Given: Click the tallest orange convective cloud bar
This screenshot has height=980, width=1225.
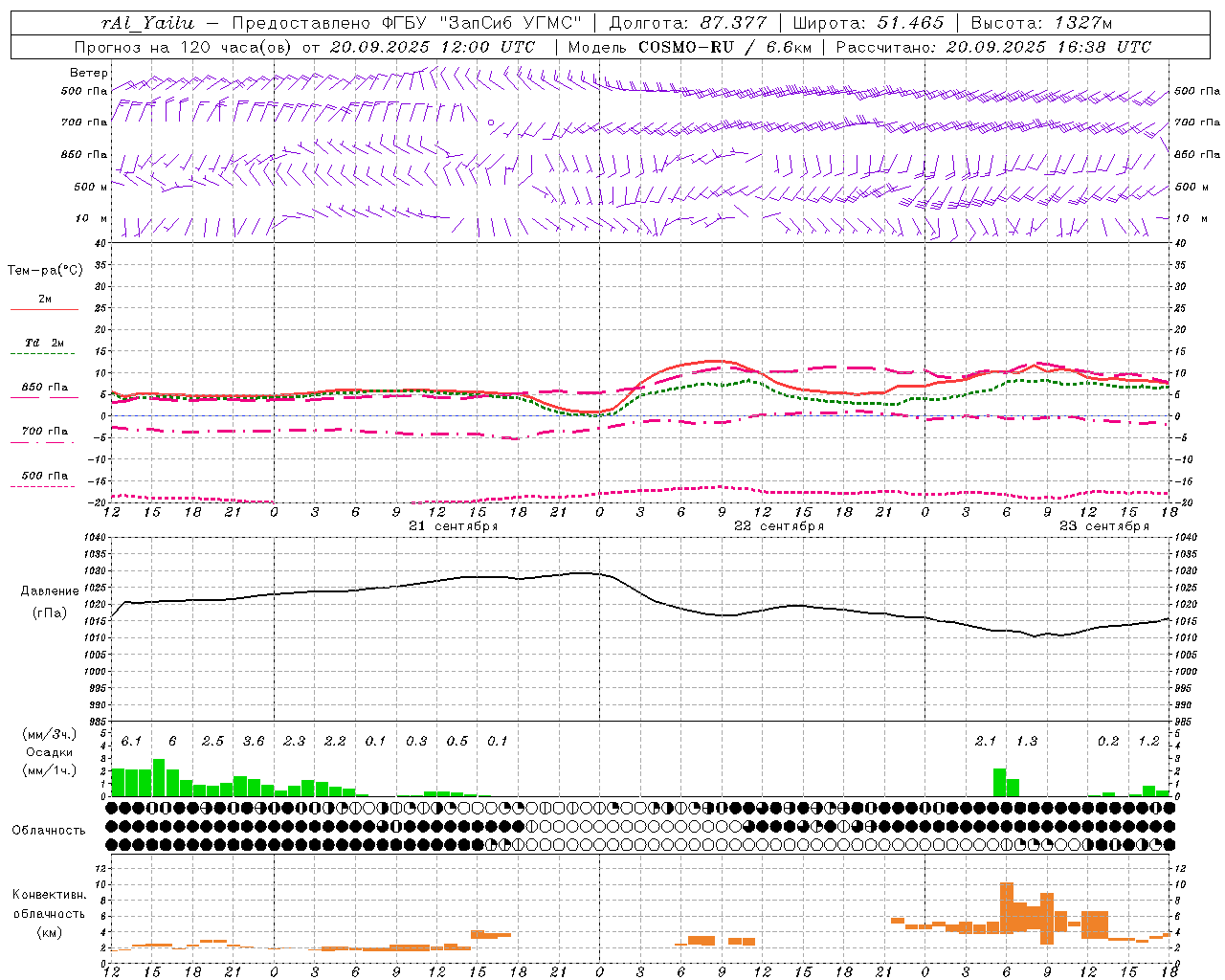Looking at the screenshot, I should 1007,907.
